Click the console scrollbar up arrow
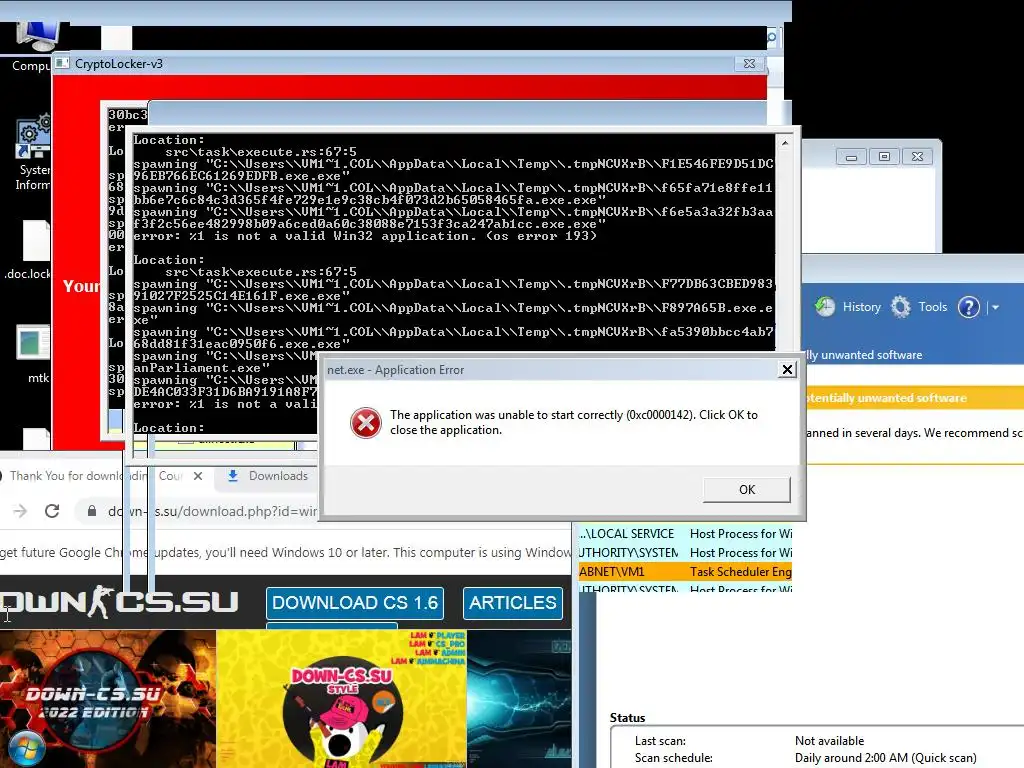 point(784,143)
